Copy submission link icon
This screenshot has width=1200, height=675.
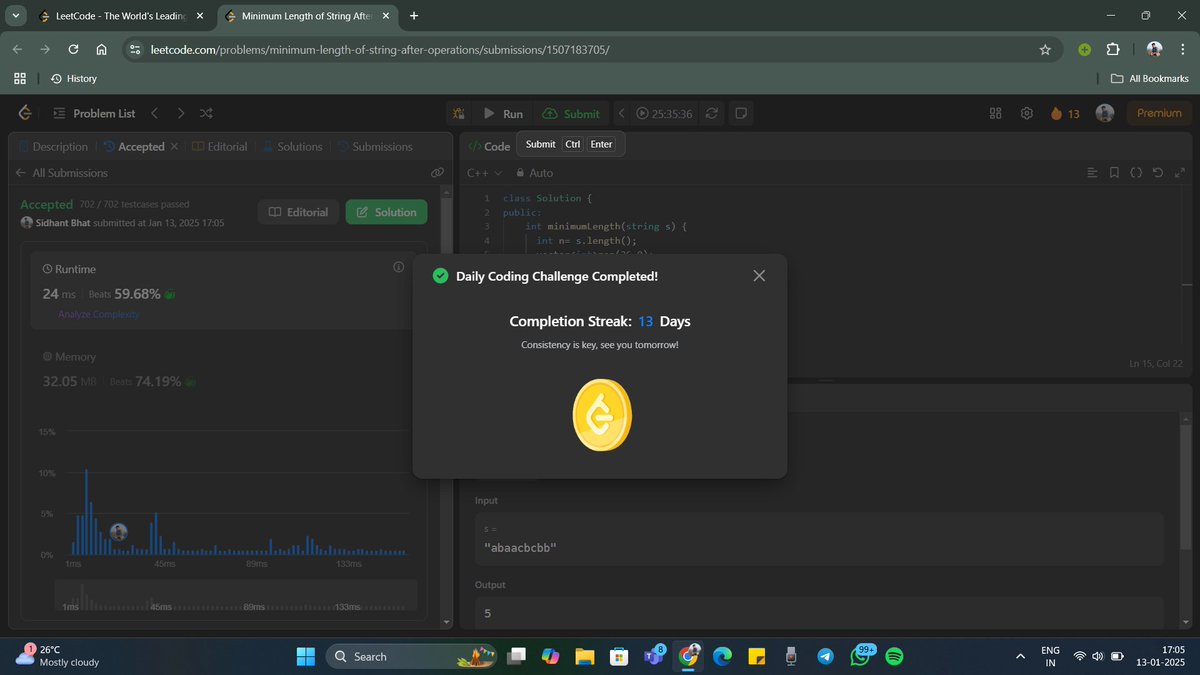pyautogui.click(x=437, y=173)
